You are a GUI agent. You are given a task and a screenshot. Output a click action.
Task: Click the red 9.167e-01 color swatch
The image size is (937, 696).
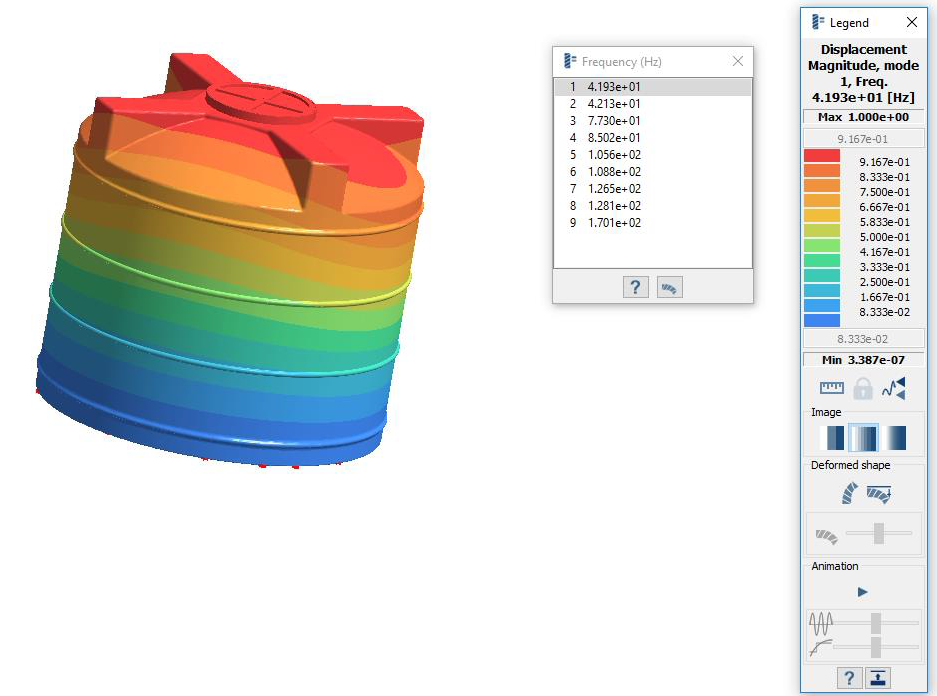[822, 156]
